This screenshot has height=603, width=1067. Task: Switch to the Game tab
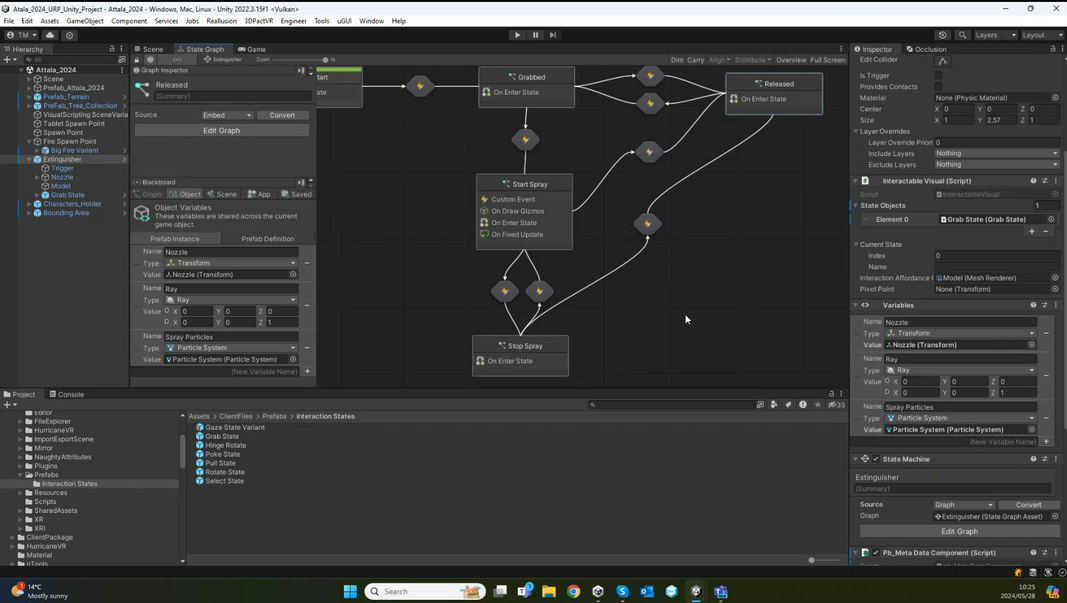click(x=252, y=49)
